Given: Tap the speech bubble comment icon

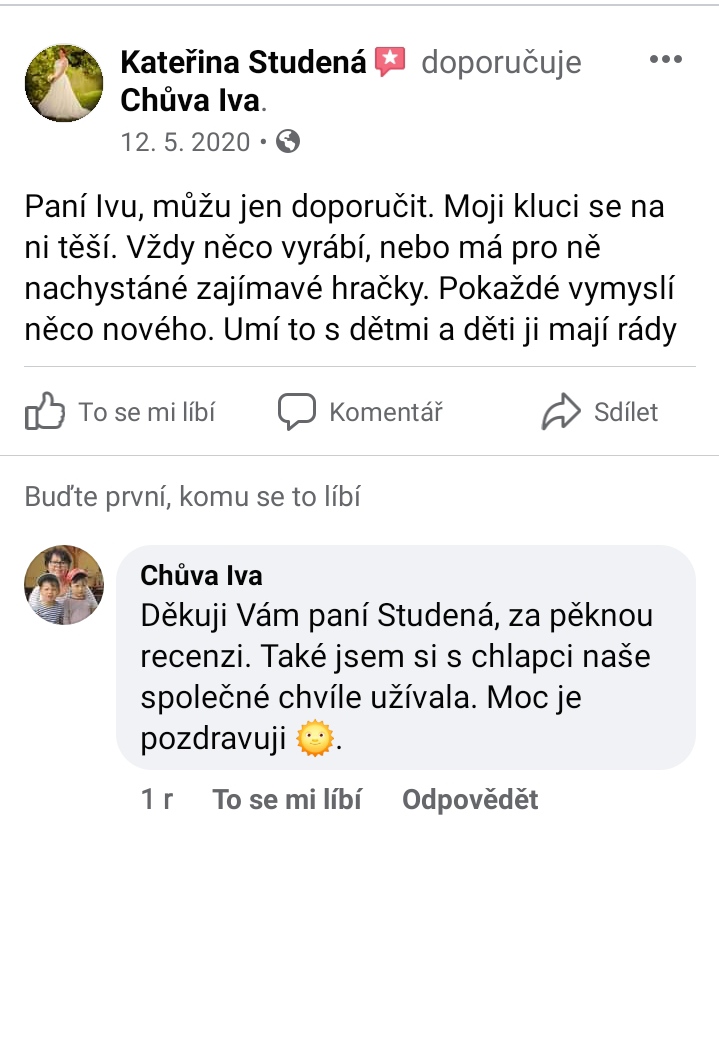Looking at the screenshot, I should 296,411.
